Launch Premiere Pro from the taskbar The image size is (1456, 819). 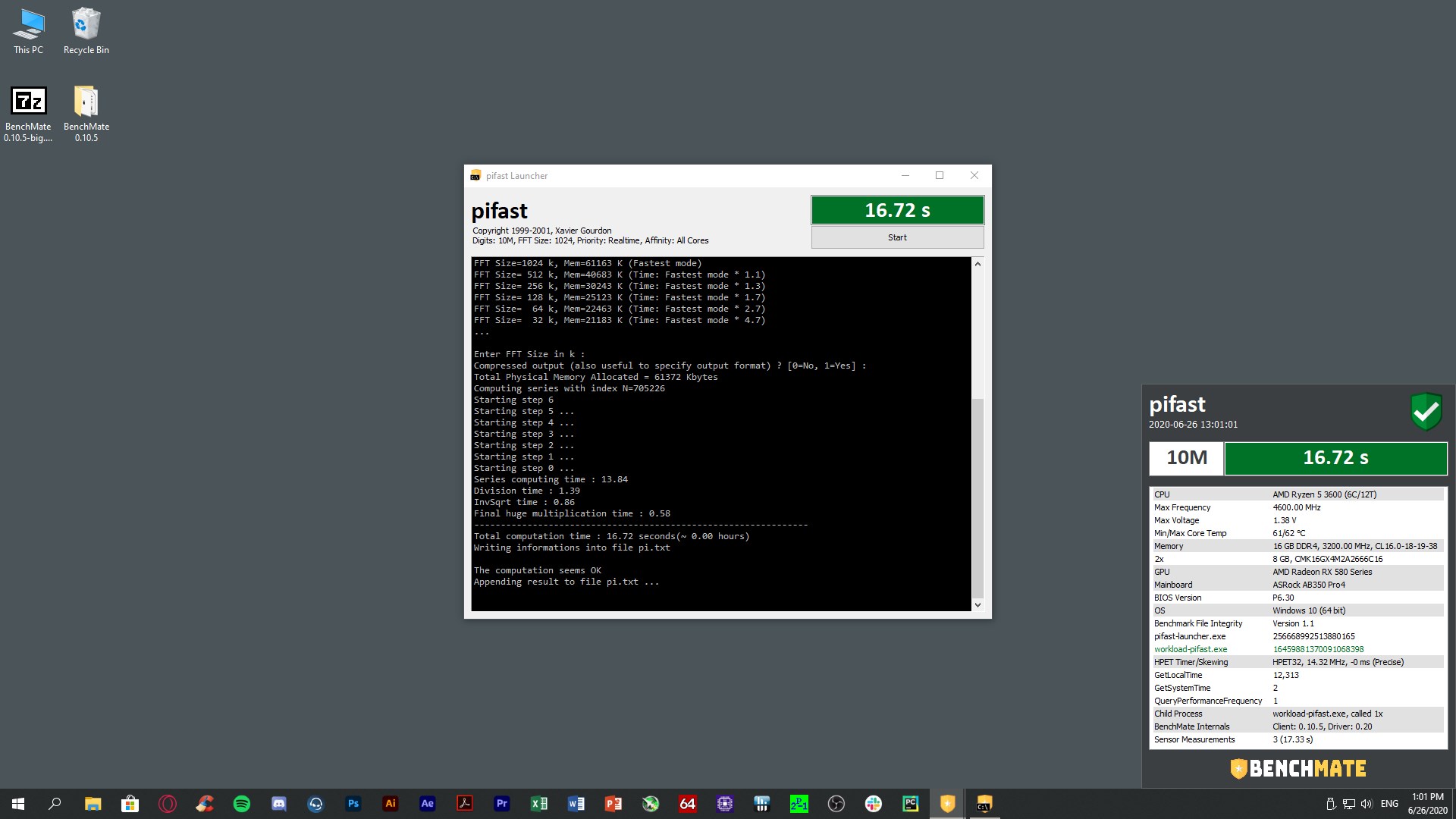(501, 804)
